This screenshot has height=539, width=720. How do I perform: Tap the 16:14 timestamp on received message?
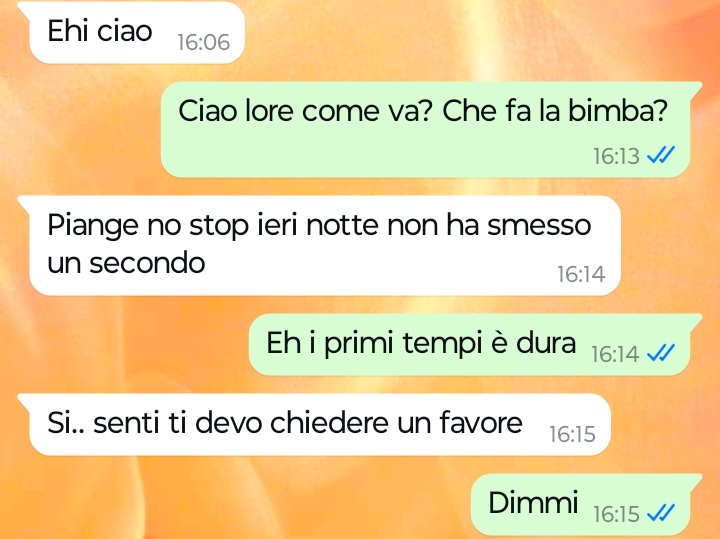[x=581, y=275]
